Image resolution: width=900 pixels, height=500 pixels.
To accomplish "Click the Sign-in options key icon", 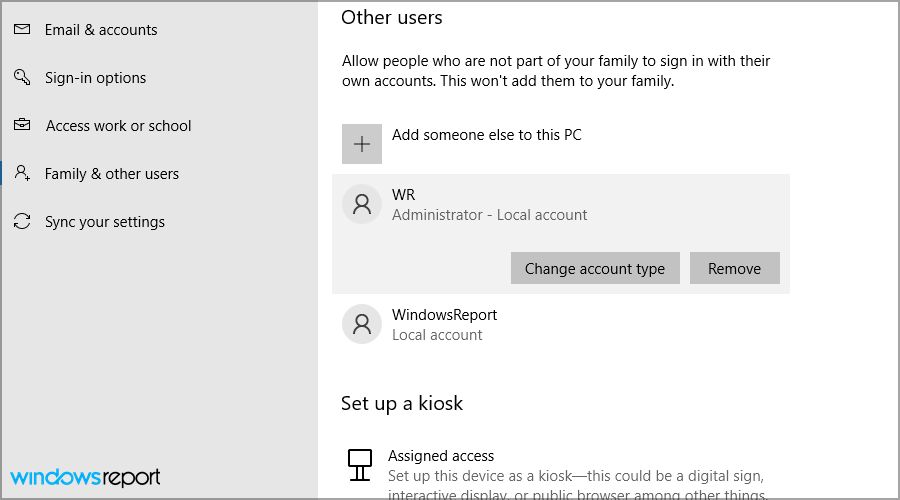I will (22, 78).
